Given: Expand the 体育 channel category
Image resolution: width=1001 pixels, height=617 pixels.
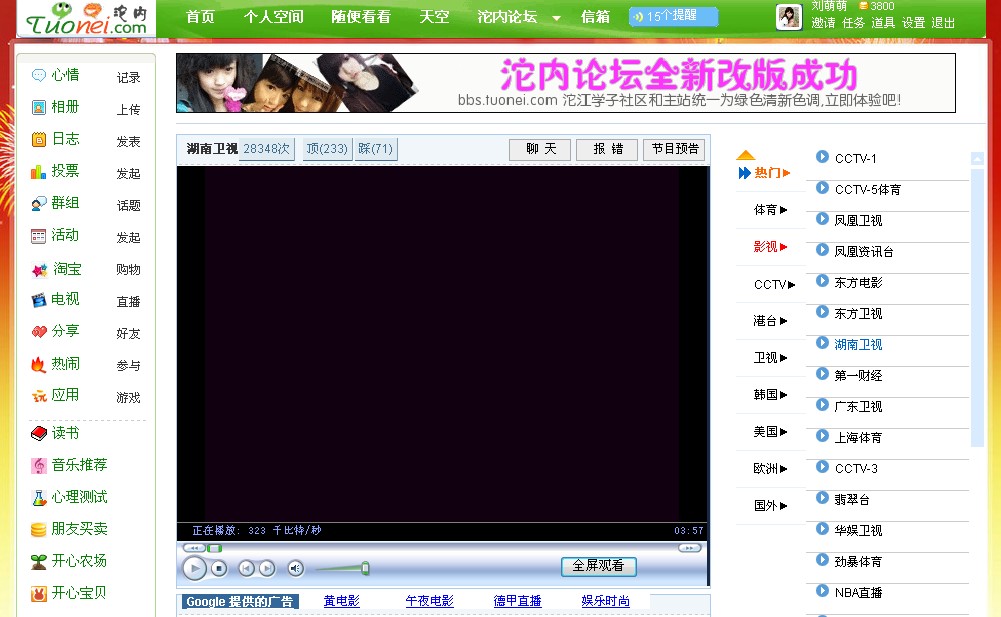Looking at the screenshot, I should tap(771, 209).
